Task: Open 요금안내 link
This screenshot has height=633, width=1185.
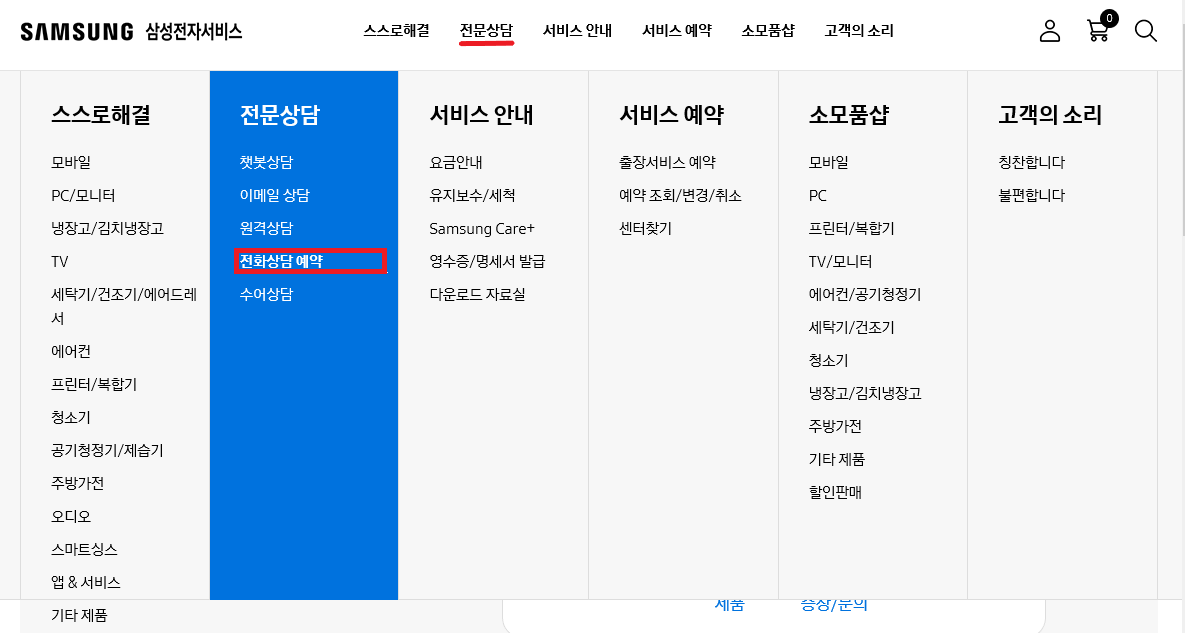Action: [456, 162]
